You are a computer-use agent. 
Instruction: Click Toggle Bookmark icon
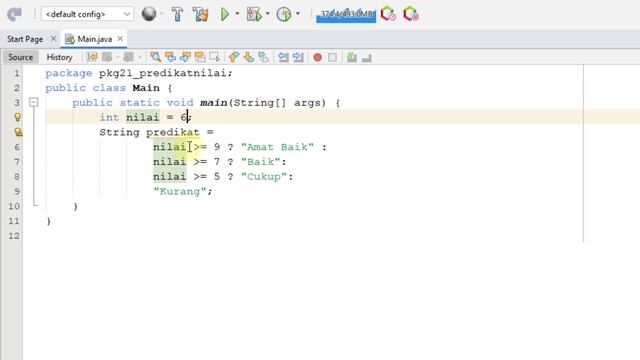263,57
